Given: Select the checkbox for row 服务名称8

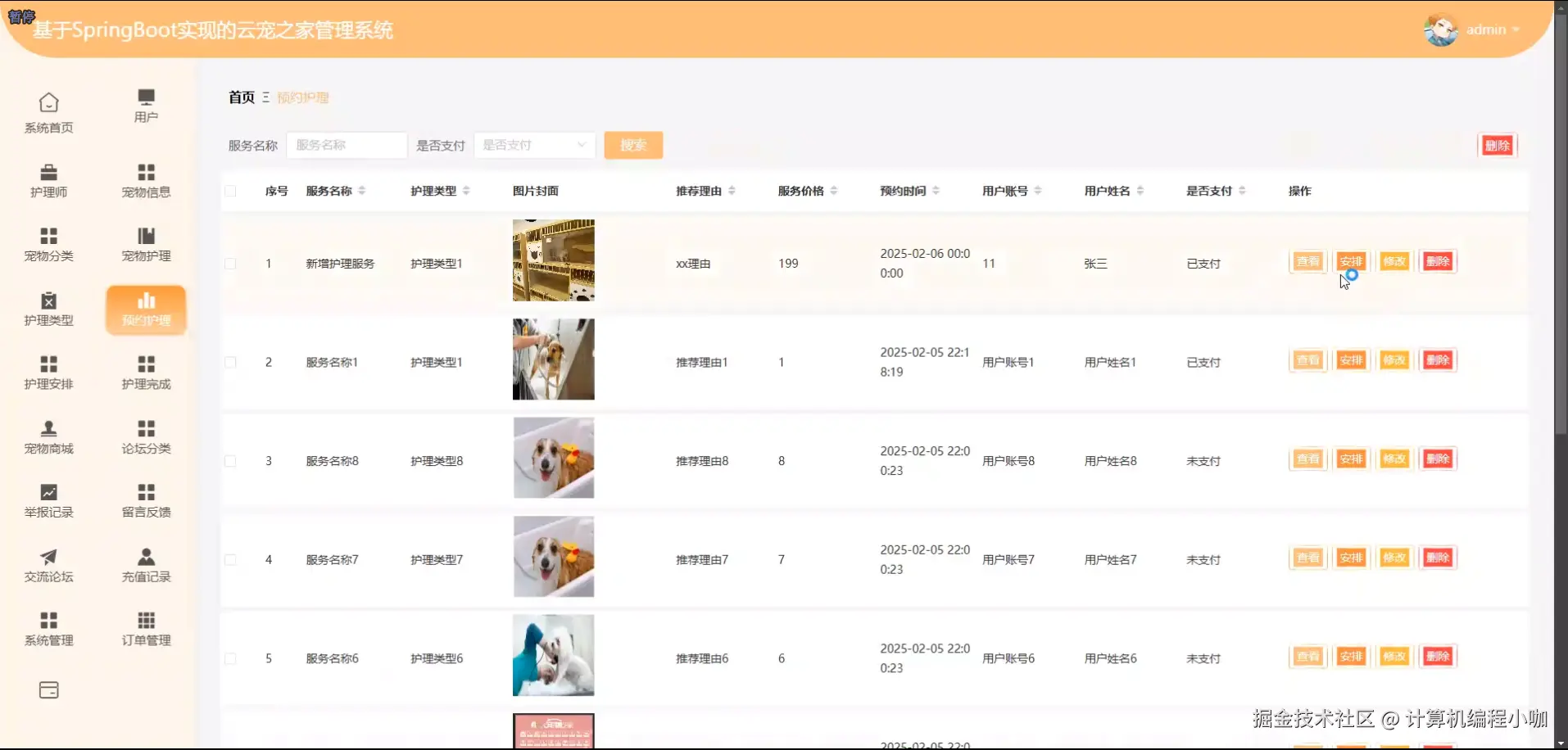Looking at the screenshot, I should pyautogui.click(x=230, y=461).
